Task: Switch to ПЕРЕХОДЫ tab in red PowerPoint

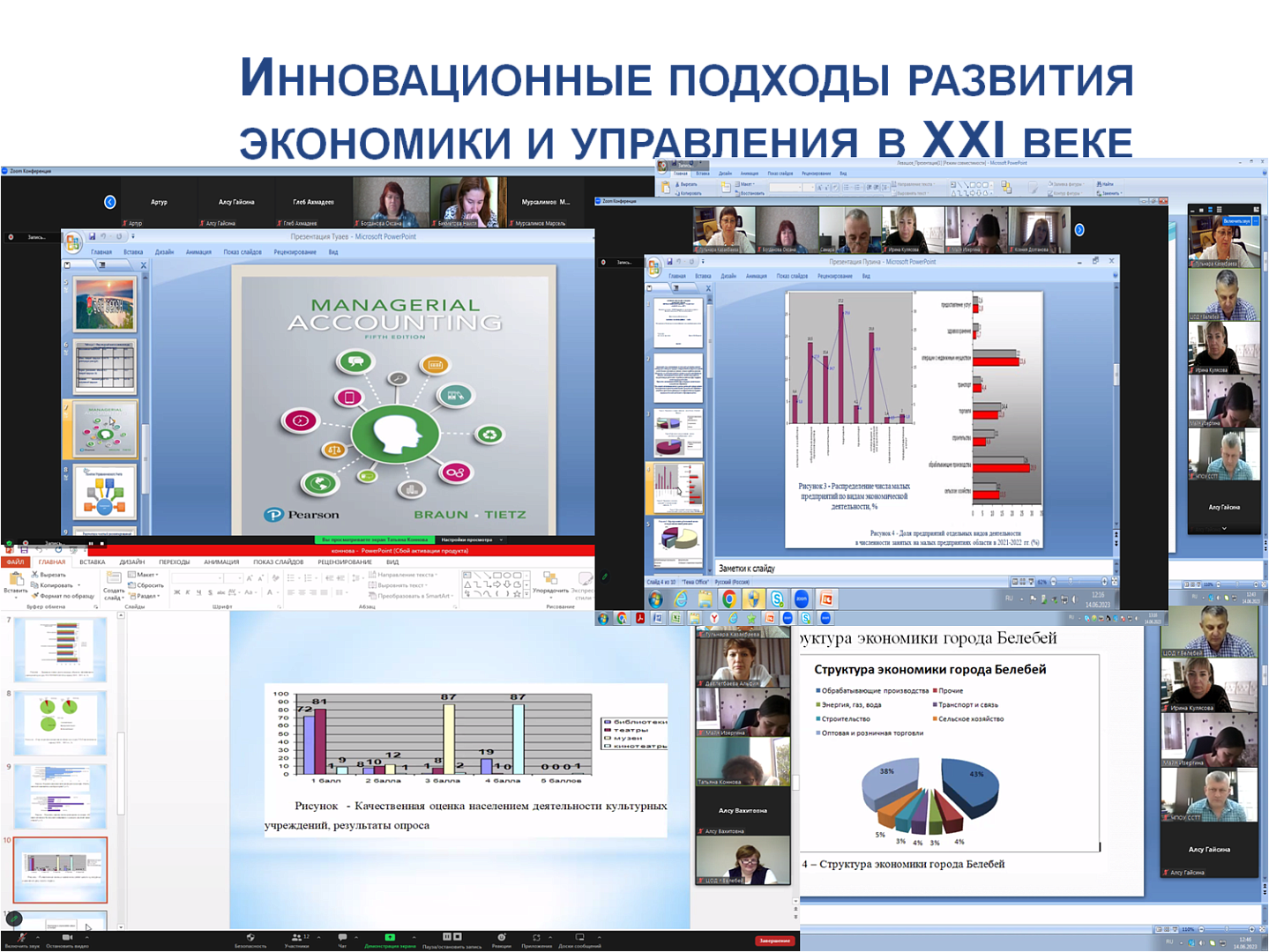Action: 175,562
